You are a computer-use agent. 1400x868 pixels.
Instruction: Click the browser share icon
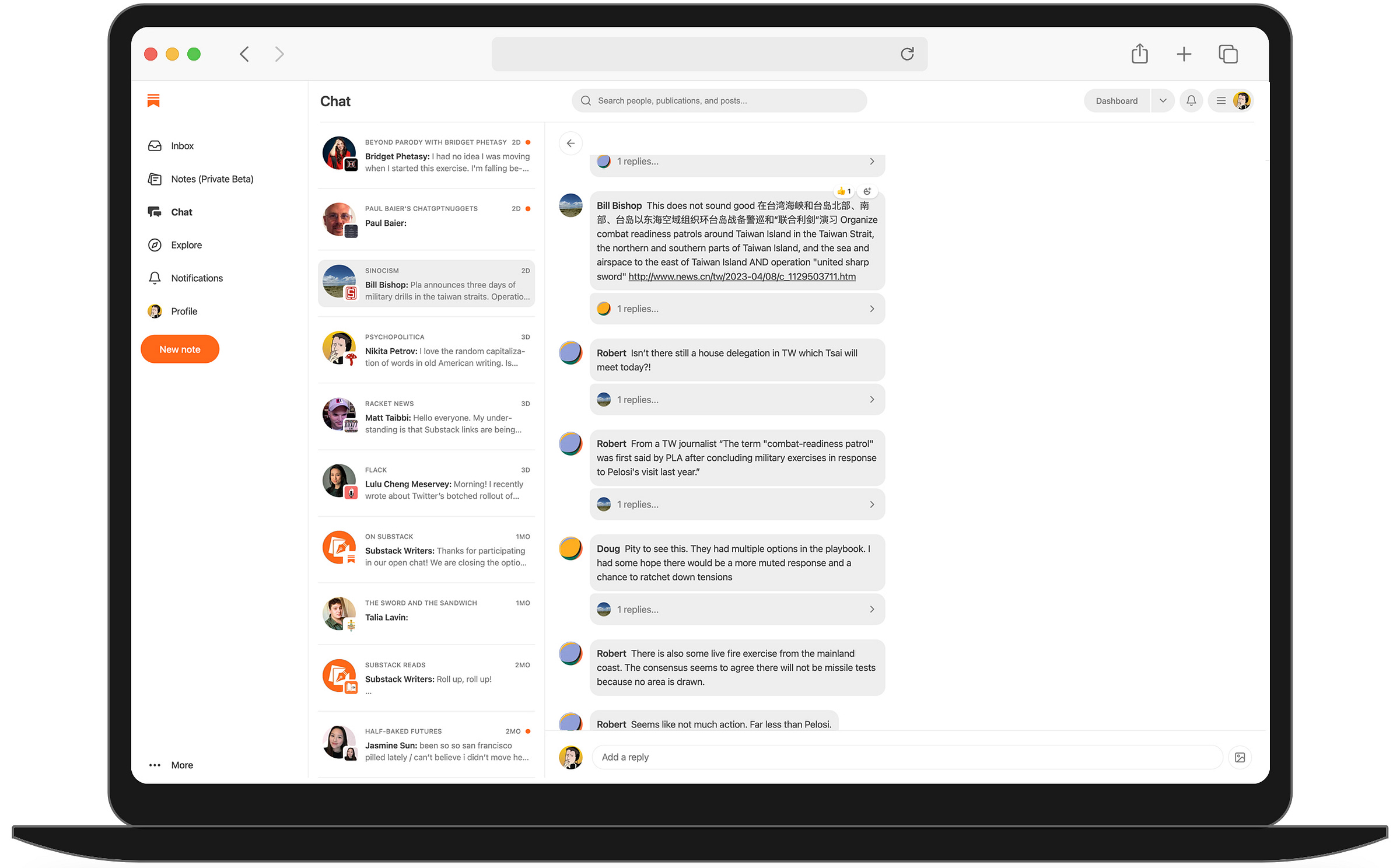1139,54
